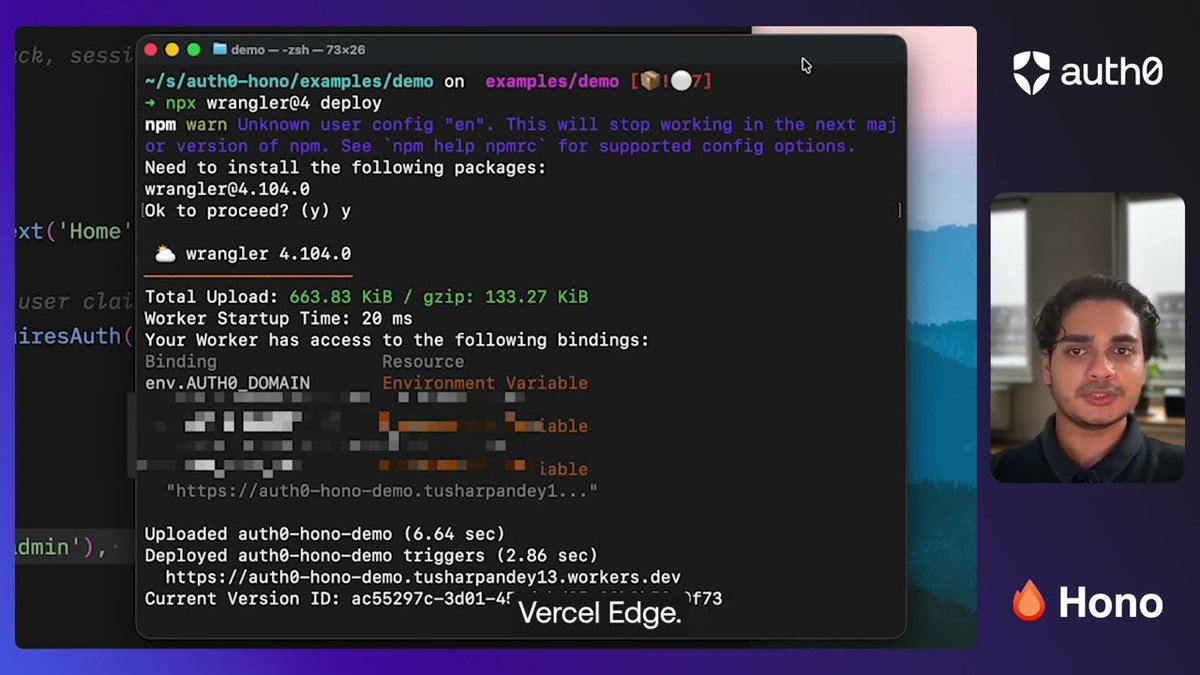Click the folder icon in the terminal title
Image resolution: width=1200 pixels, height=675 pixels.
220,49
